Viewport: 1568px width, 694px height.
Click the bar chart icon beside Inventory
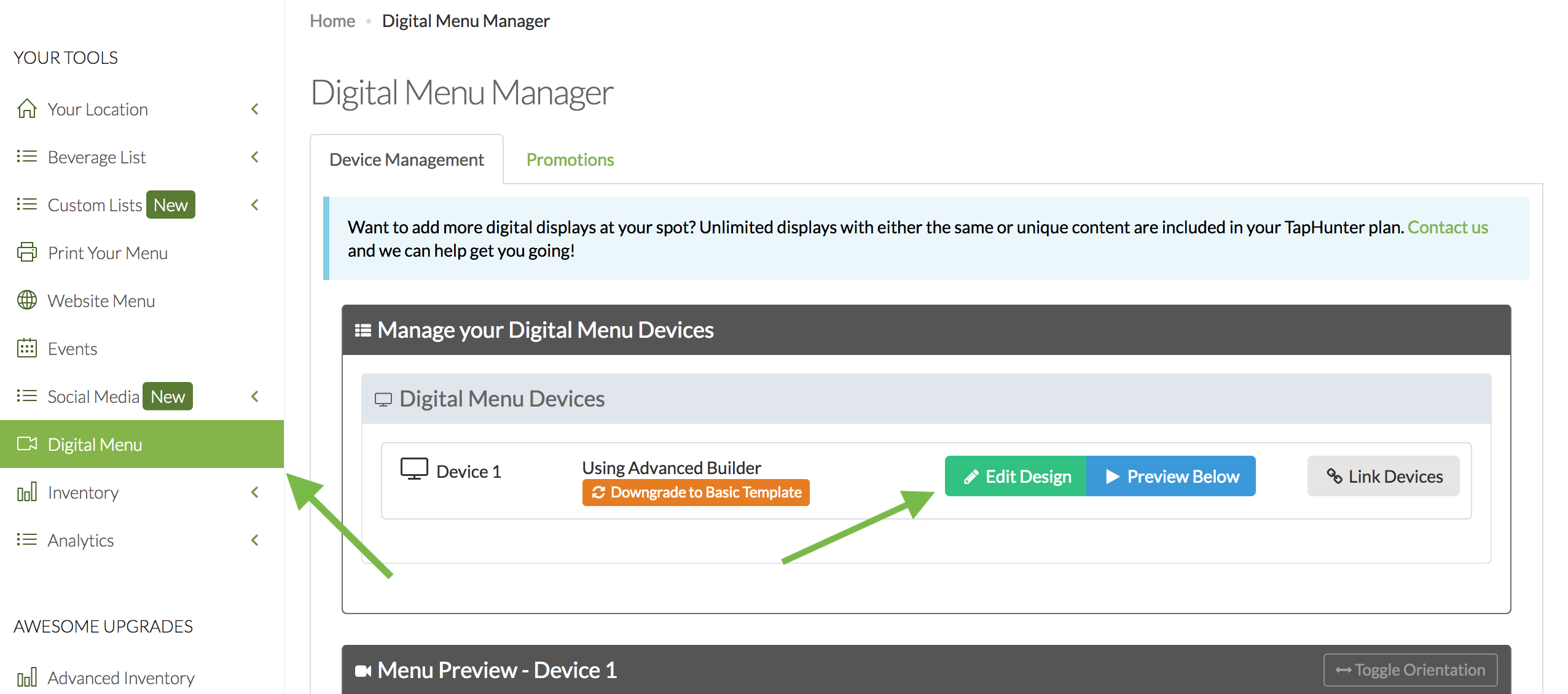26,492
